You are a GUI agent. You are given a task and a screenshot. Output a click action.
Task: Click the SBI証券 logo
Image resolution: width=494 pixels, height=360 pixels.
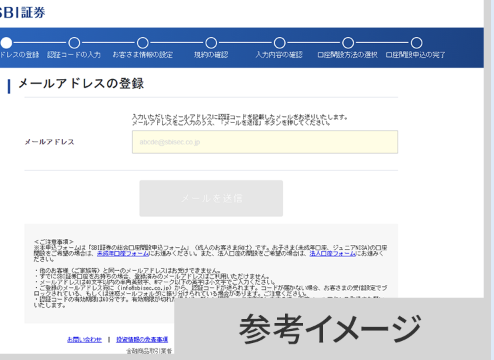(x=22, y=13)
